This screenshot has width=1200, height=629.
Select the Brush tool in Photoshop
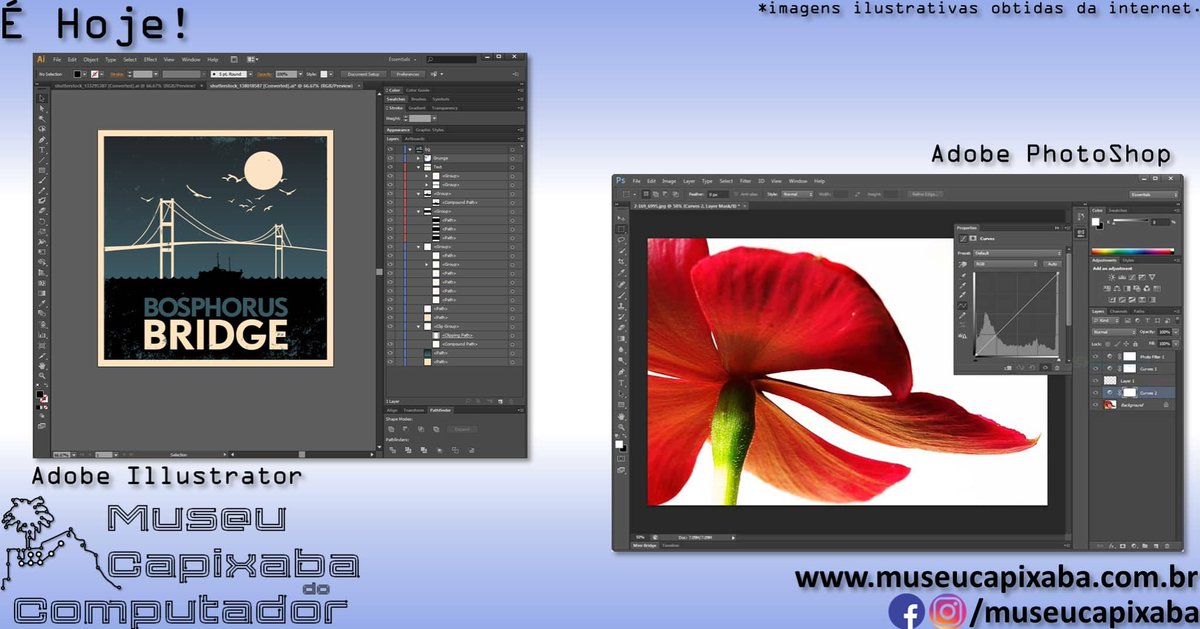(621, 295)
